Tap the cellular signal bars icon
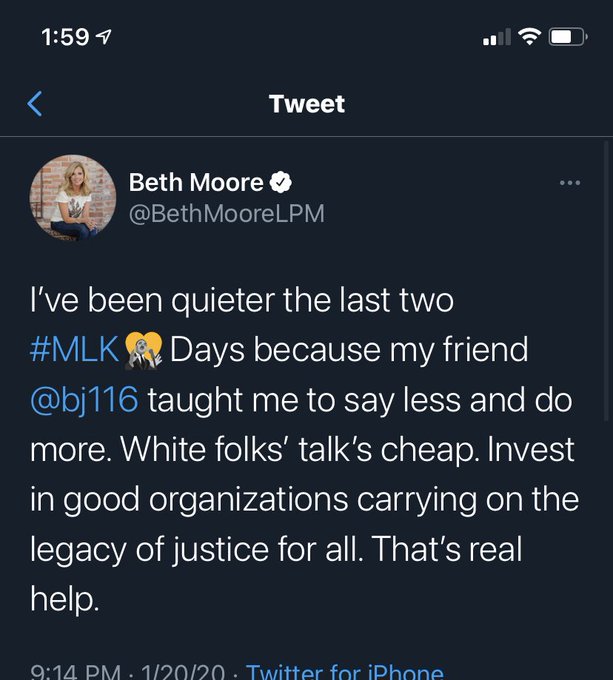 coord(495,38)
